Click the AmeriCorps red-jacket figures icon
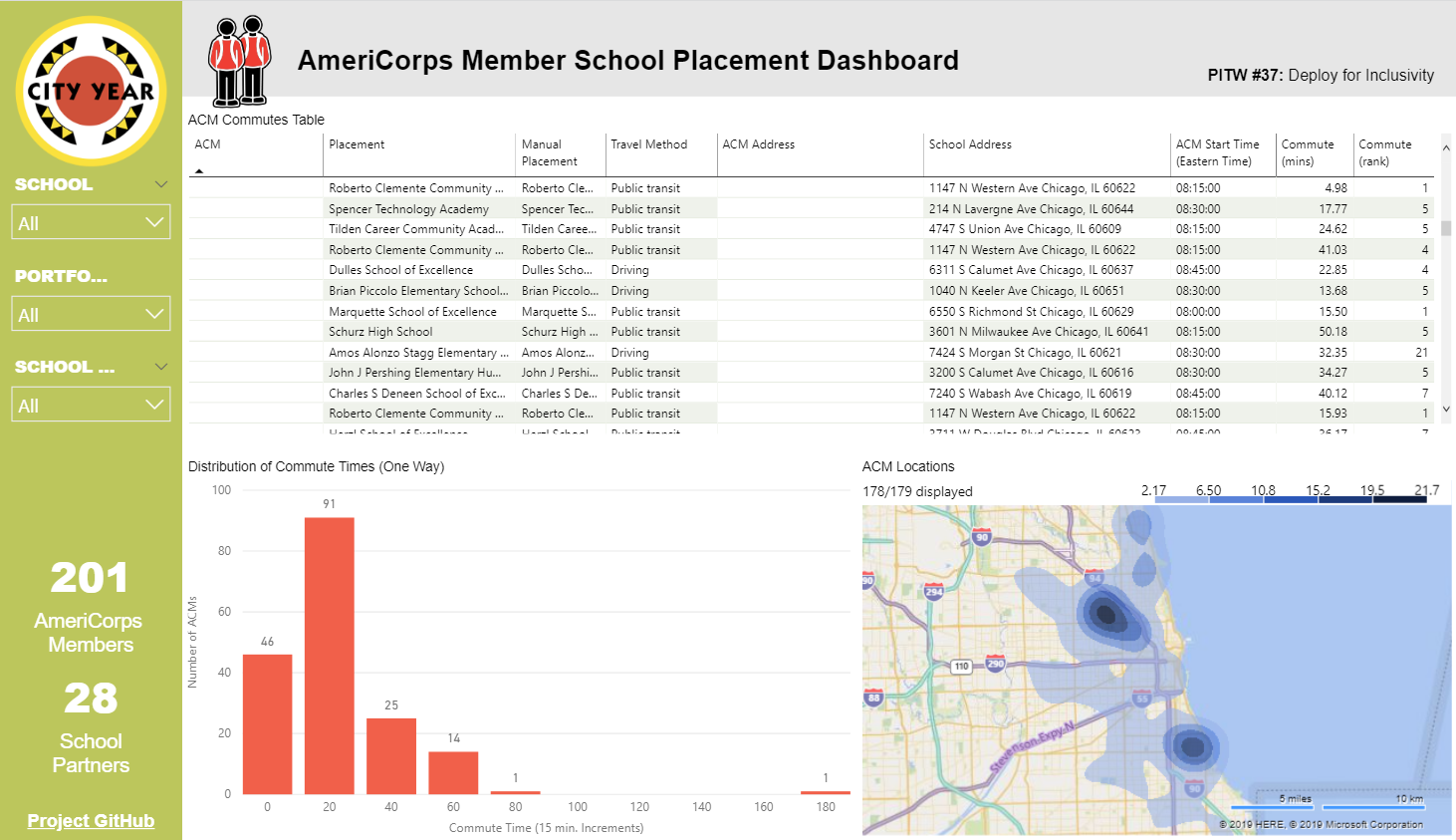Image resolution: width=1456 pixels, height=840 pixels. 239,61
